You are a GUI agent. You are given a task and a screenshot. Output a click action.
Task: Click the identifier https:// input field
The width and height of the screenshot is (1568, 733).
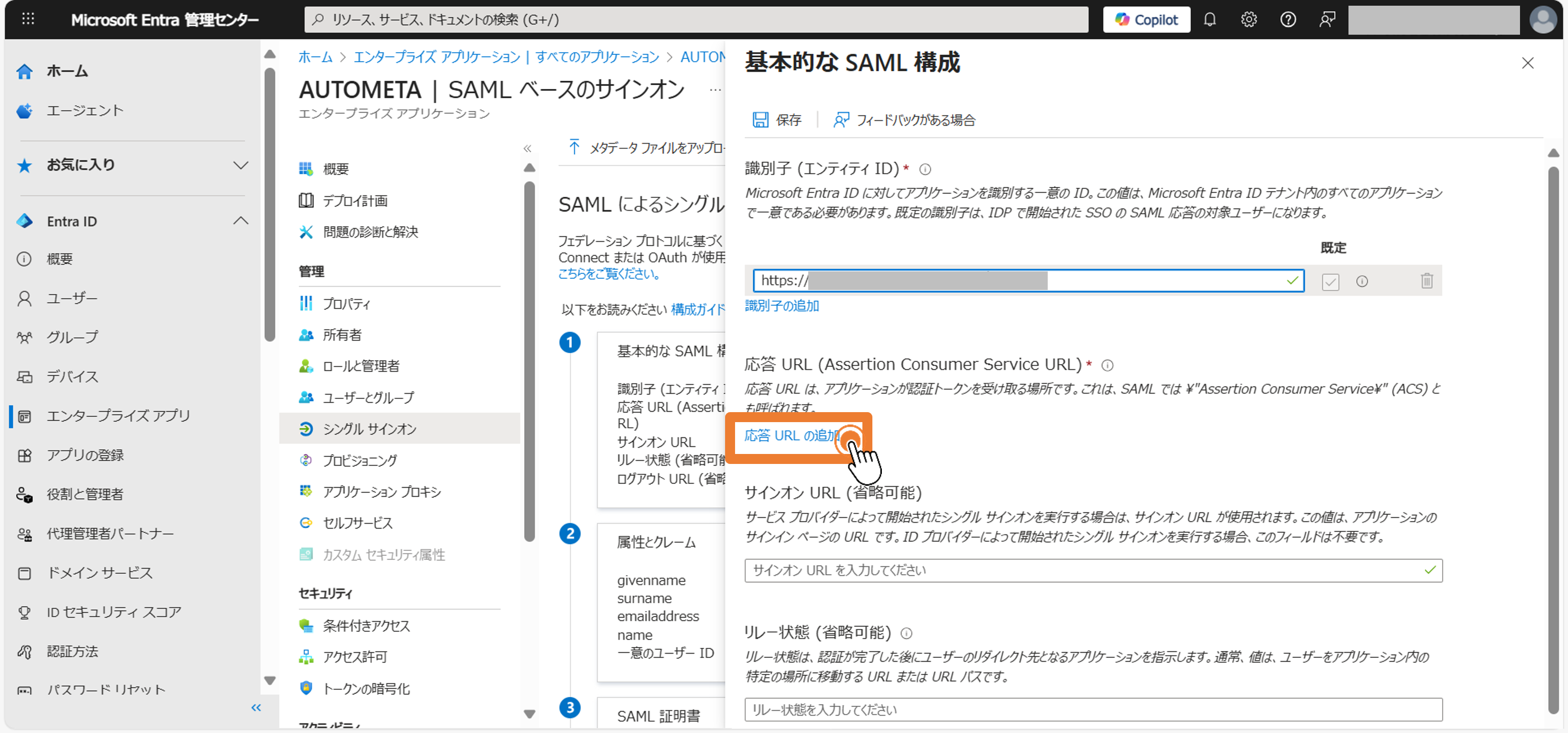(x=1028, y=280)
